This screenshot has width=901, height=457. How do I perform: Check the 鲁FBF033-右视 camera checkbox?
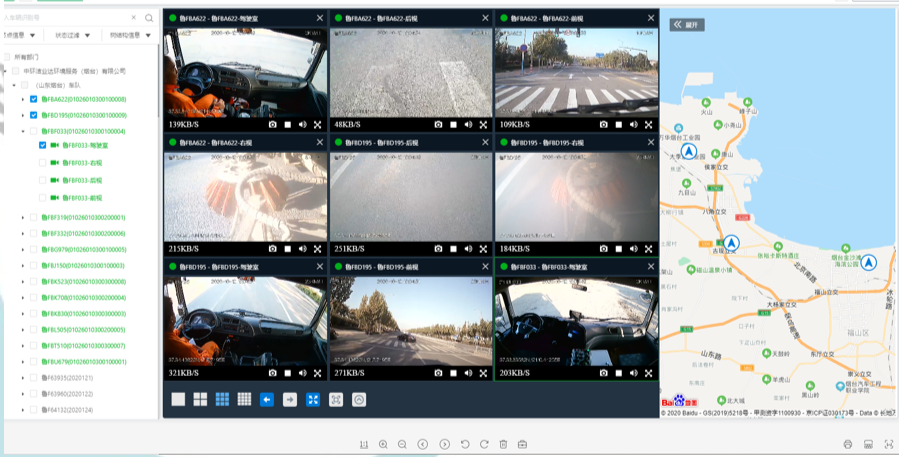42,162
